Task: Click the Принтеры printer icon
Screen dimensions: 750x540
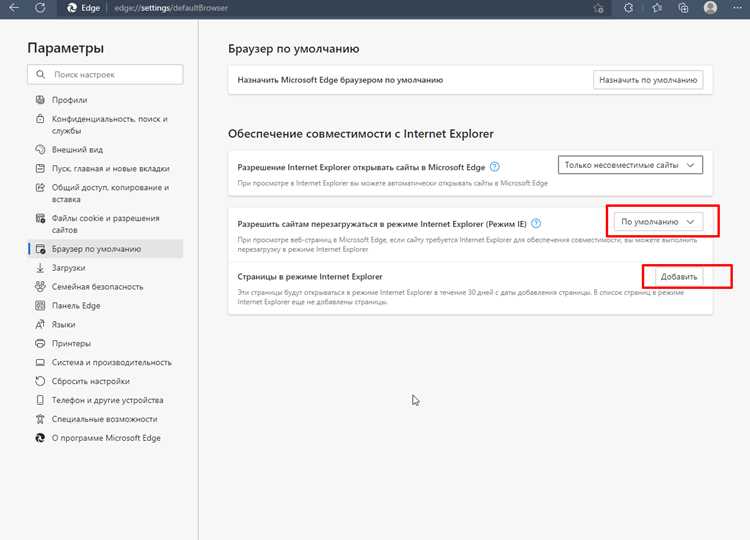Action: [40, 343]
